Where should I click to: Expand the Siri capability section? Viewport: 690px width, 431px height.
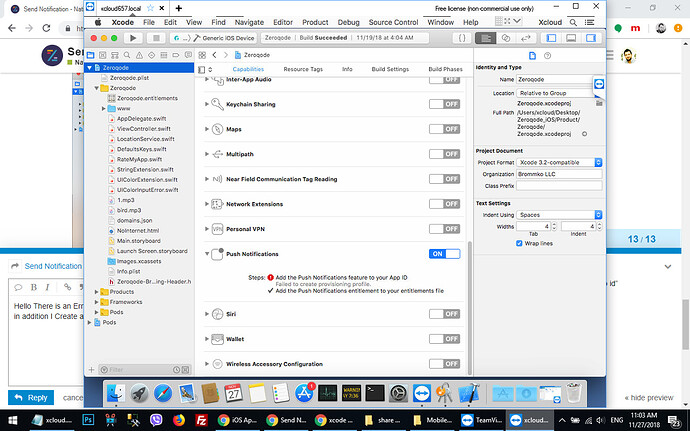pos(207,314)
